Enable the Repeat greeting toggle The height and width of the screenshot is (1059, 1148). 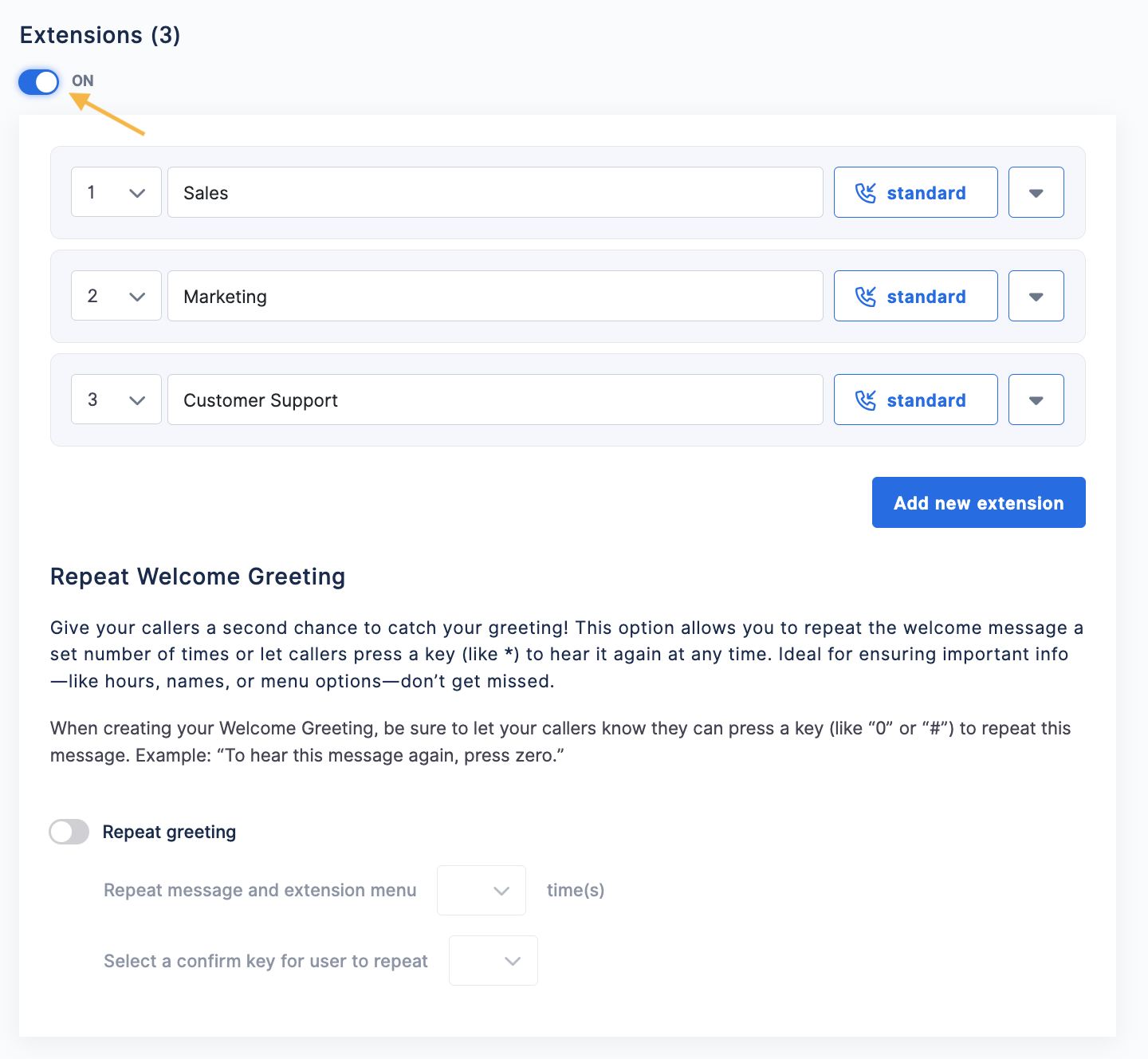point(69,832)
